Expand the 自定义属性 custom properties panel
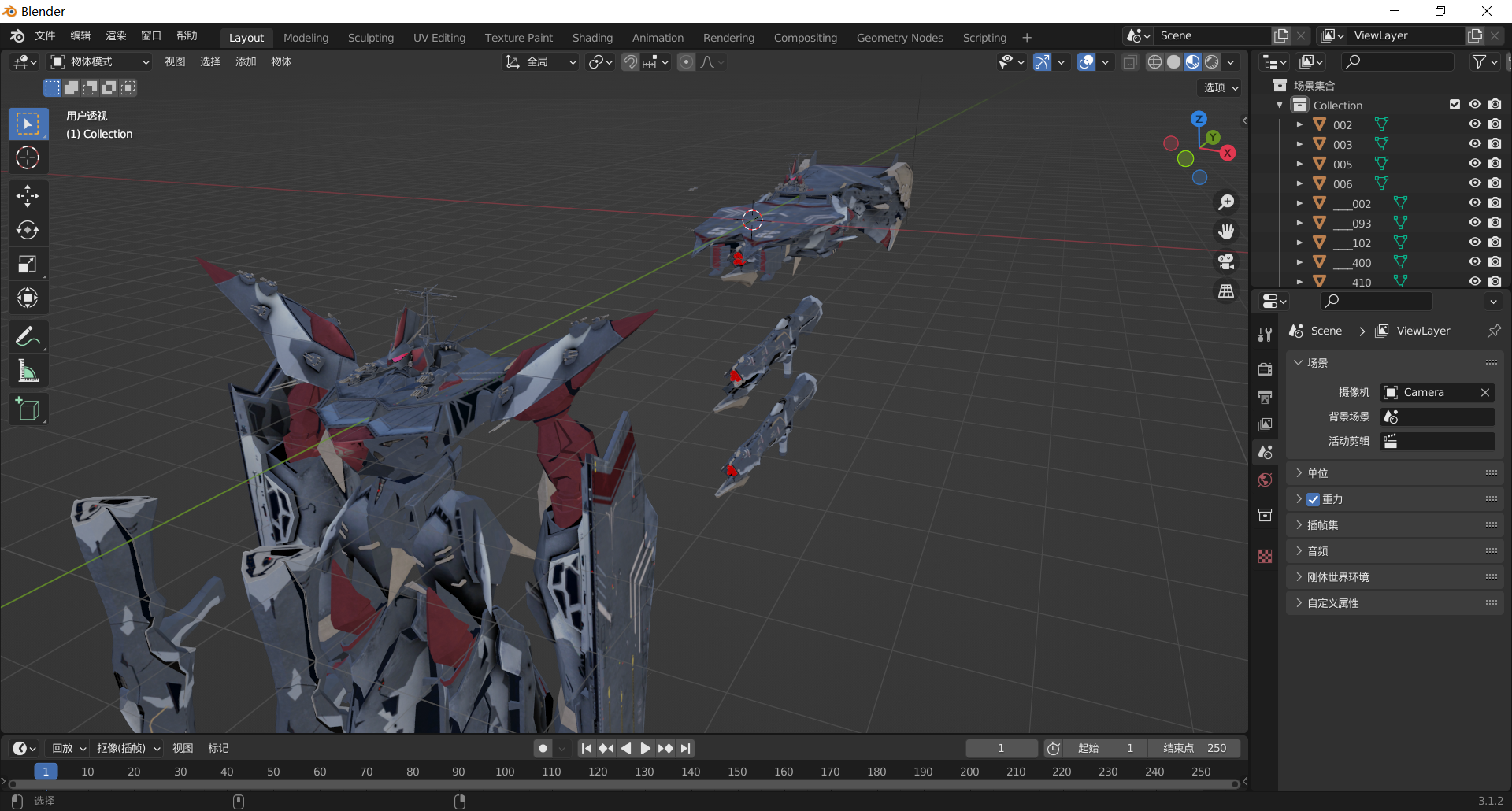The width and height of the screenshot is (1512, 811). coord(1395,603)
